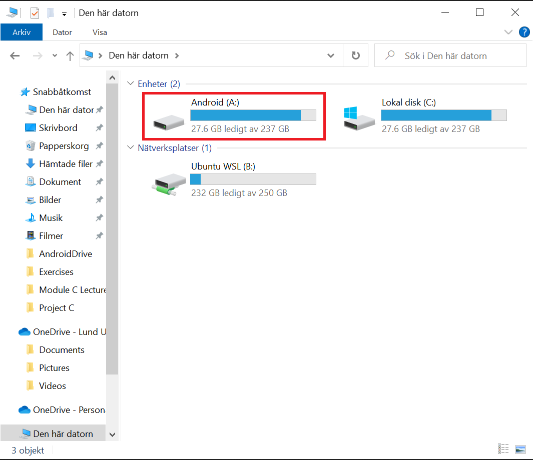Screen dimensions: 533x460
Task: Open the Customize Quick Access Toolbar dropdown
Action: pos(64,14)
